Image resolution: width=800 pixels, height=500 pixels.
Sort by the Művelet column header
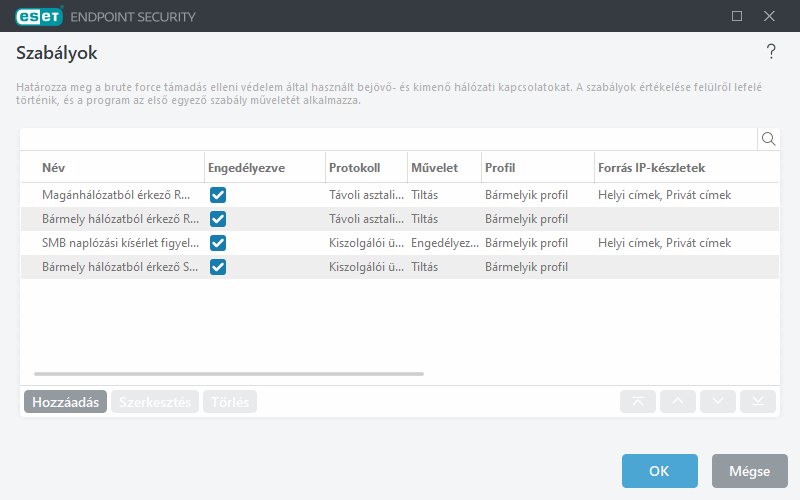434,167
